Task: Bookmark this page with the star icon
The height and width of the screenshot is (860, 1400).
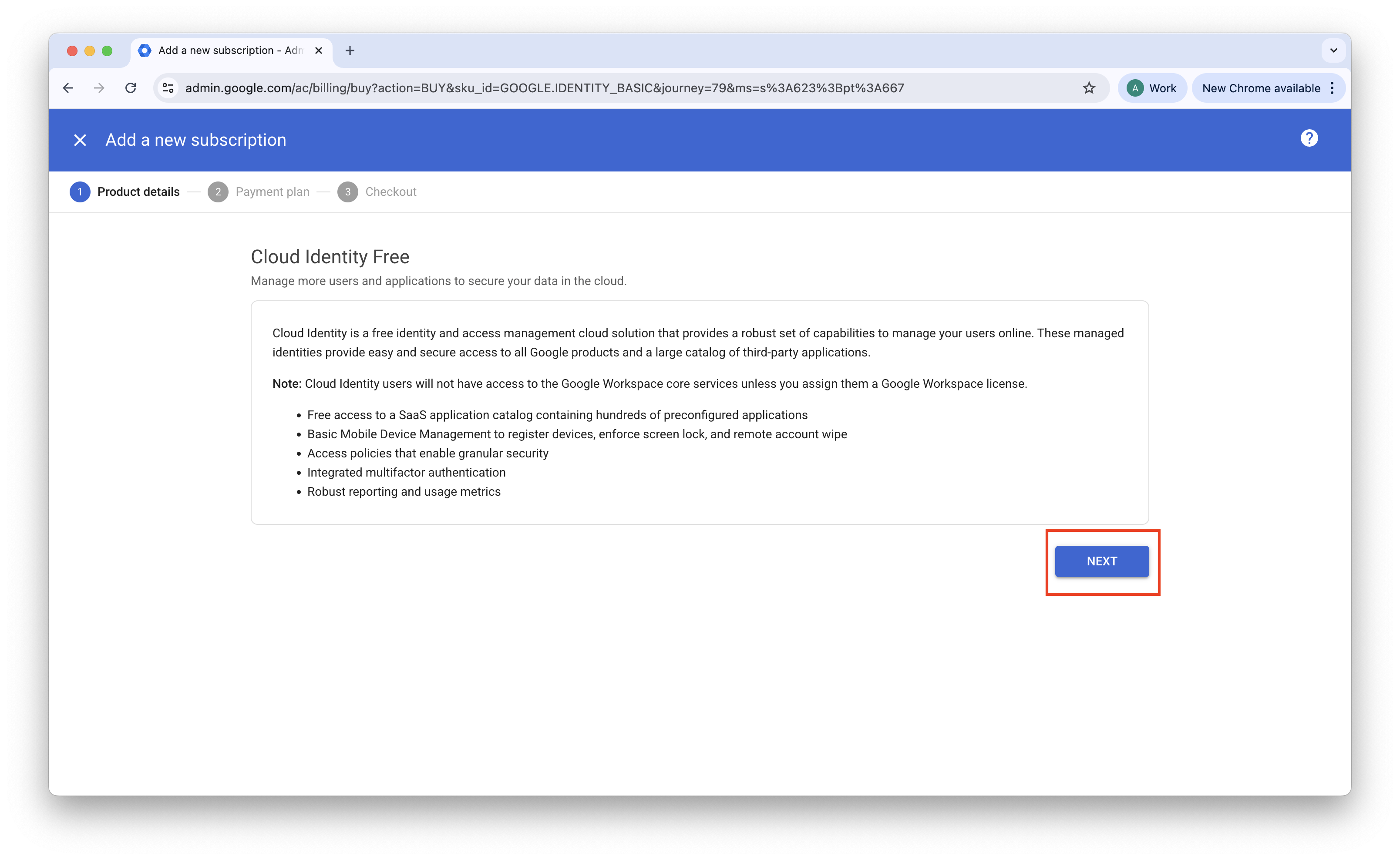Action: [1088, 88]
